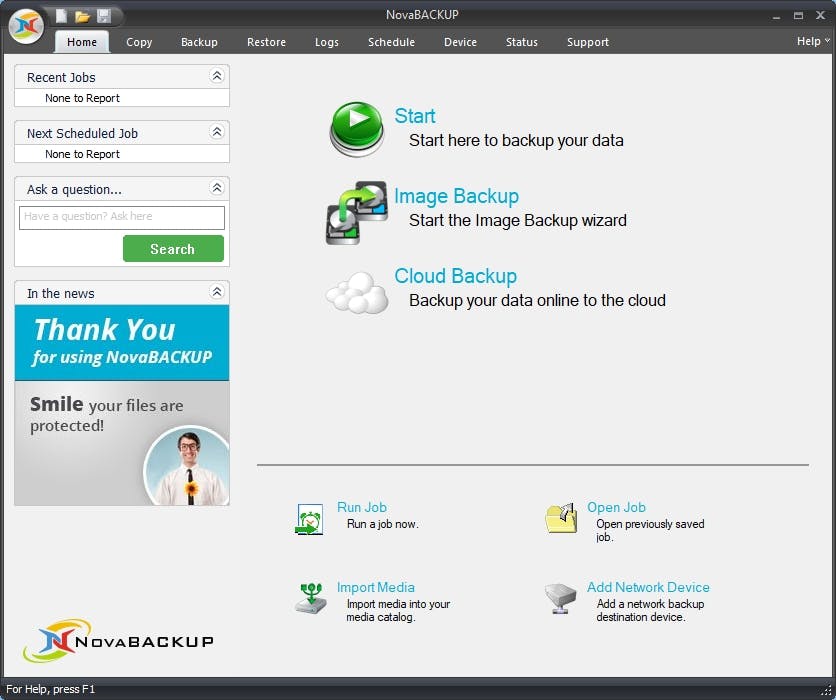Go to the Logs tab
The height and width of the screenshot is (700, 836).
(327, 42)
